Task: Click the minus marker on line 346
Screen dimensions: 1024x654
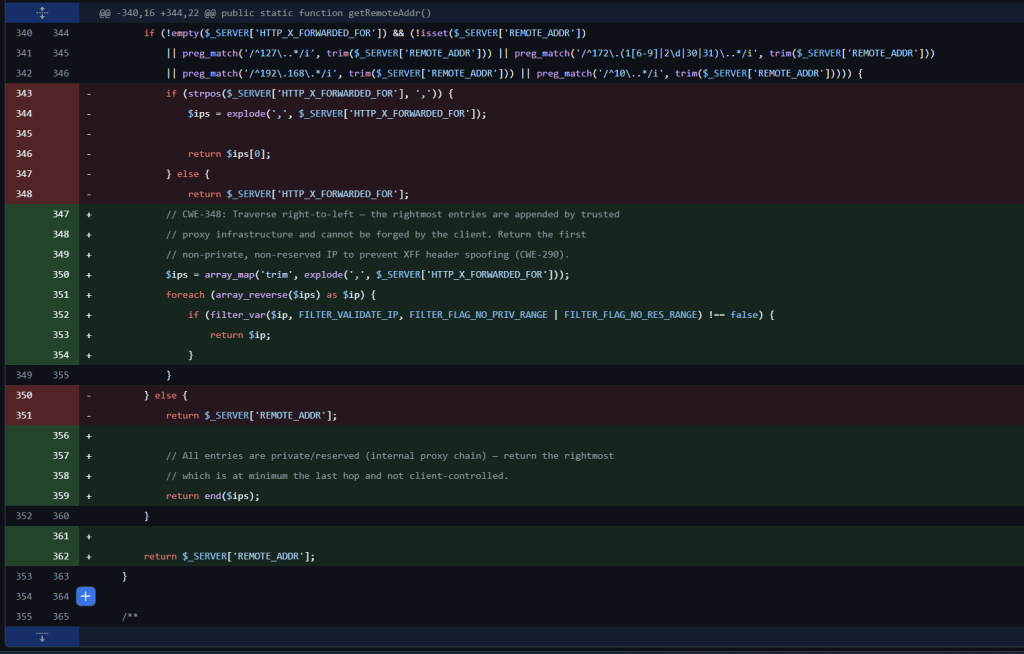Action: 89,154
